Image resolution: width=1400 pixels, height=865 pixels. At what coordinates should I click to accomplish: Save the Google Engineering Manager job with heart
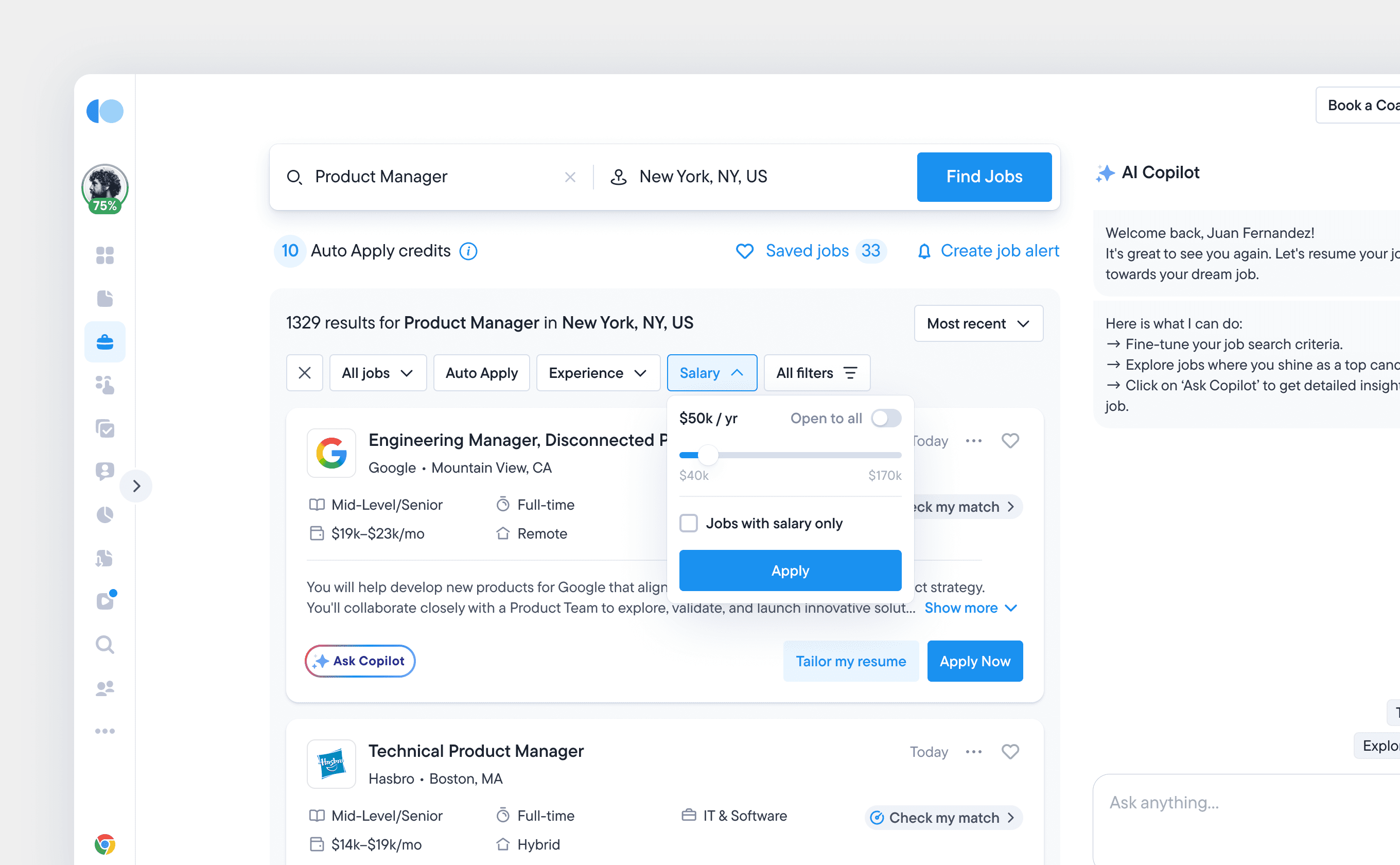click(1010, 441)
